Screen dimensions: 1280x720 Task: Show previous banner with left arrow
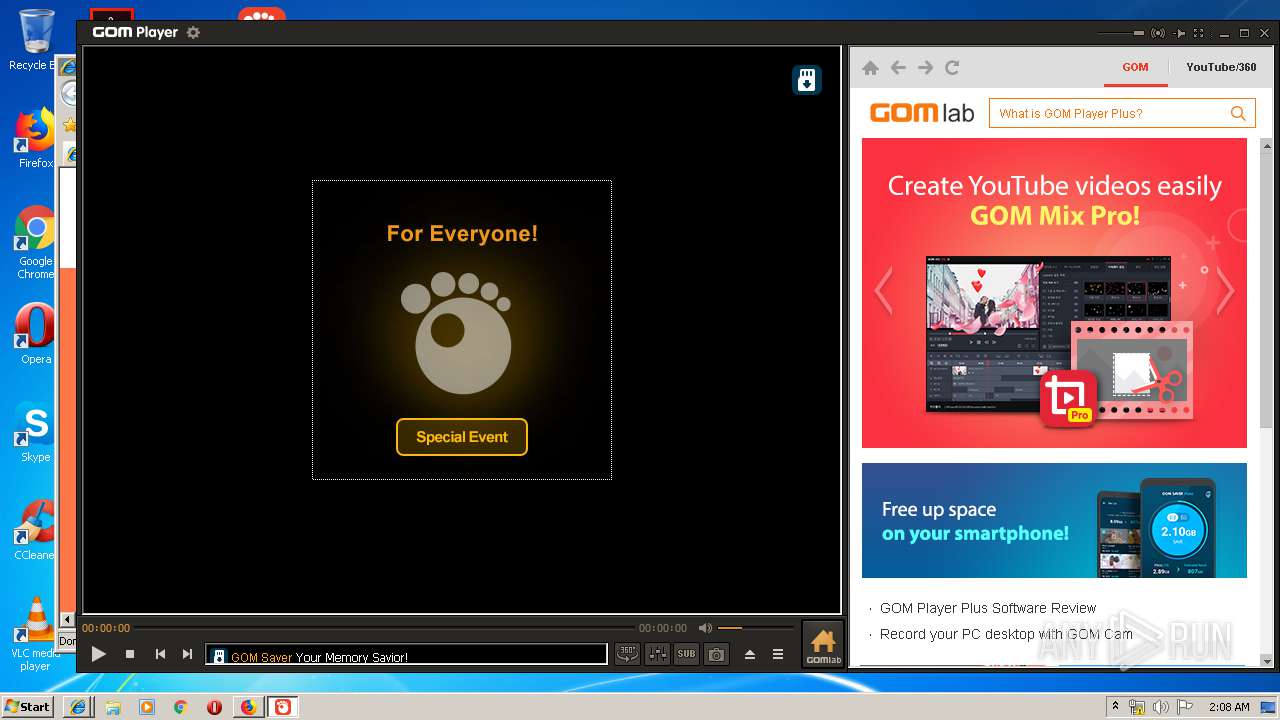click(883, 291)
